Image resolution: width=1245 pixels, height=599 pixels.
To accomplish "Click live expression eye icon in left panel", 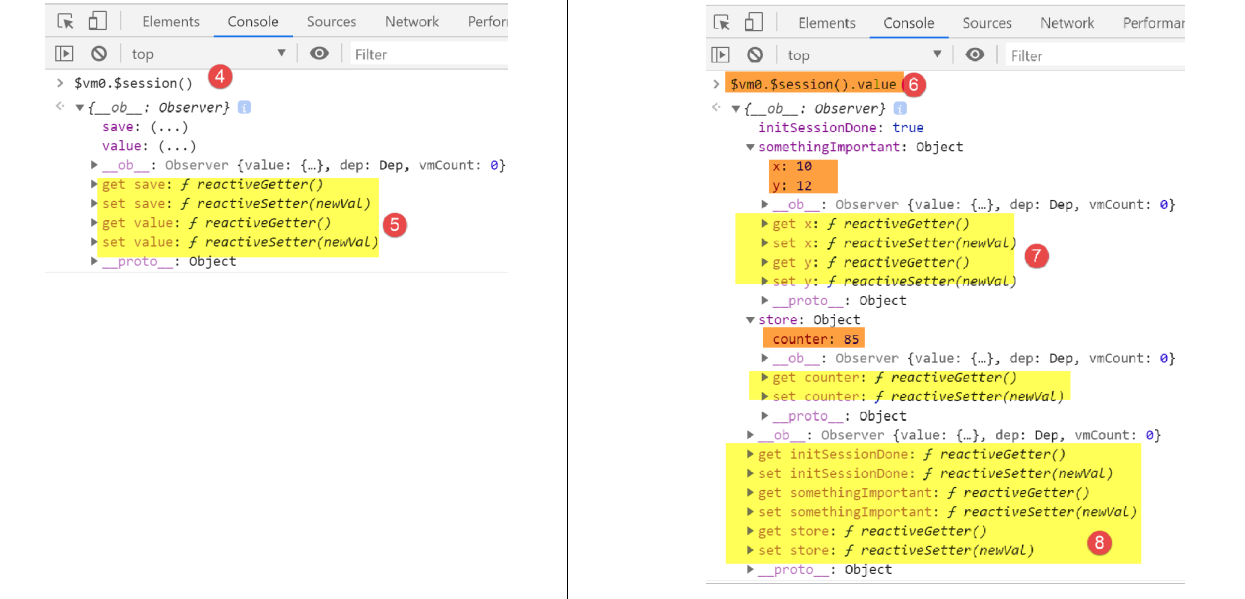I will coord(319,54).
